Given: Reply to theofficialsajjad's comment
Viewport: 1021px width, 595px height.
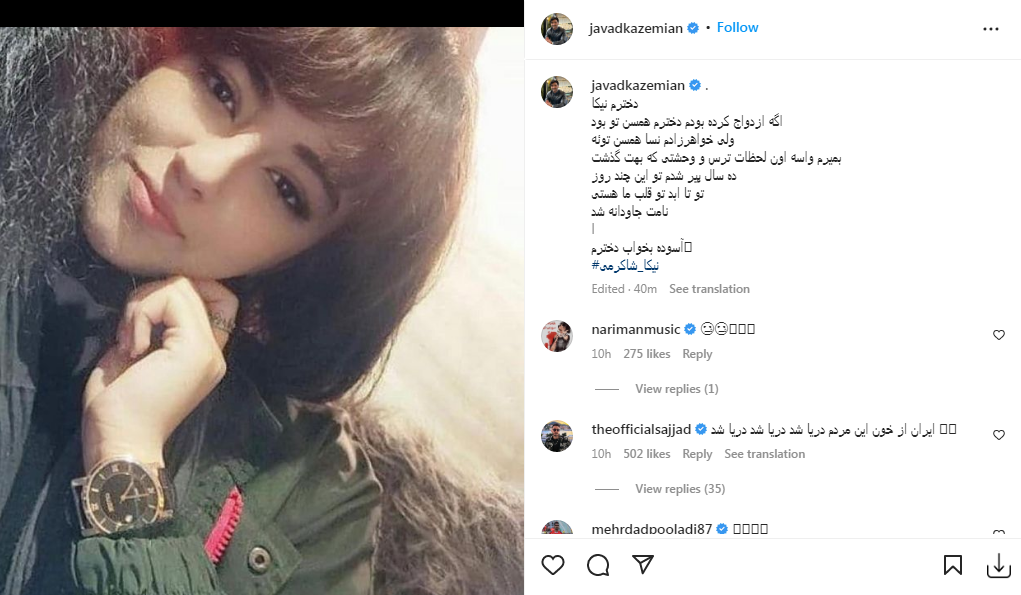Looking at the screenshot, I should [x=697, y=454].
